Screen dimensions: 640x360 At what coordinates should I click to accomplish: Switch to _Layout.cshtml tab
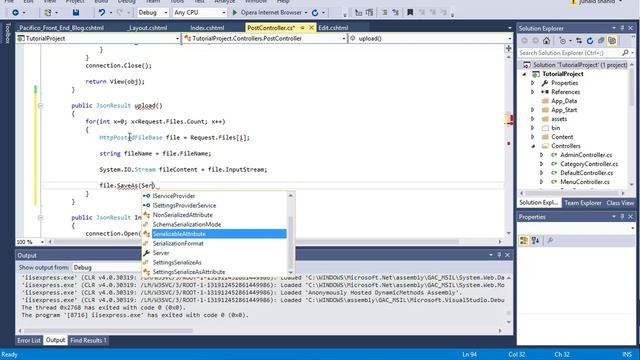[147, 28]
